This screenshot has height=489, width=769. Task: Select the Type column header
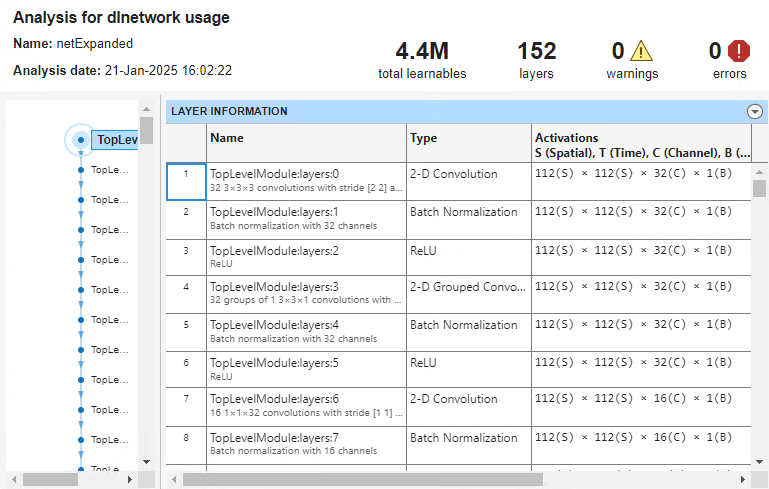(468, 138)
